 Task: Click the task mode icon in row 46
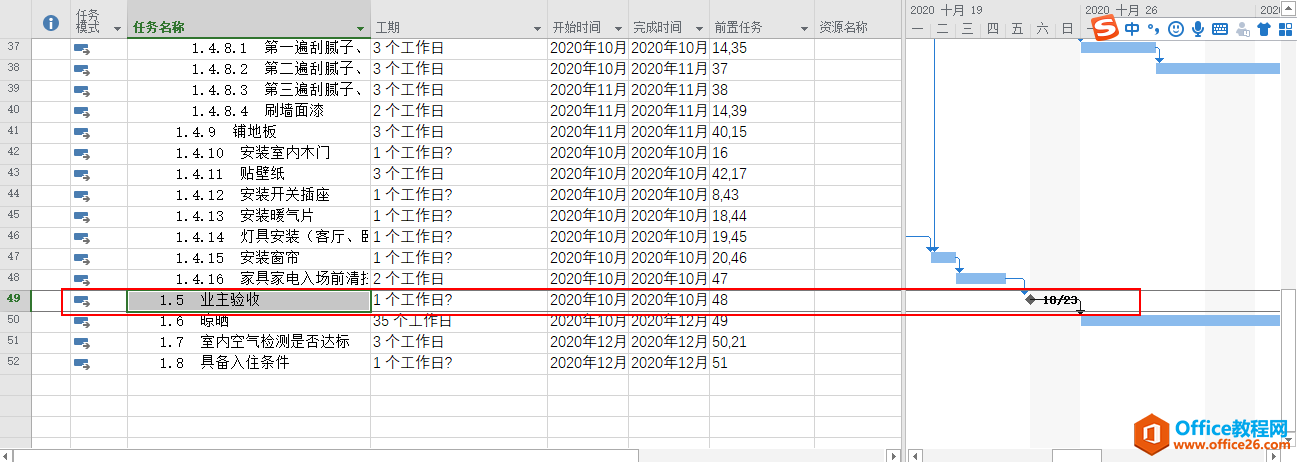82,237
